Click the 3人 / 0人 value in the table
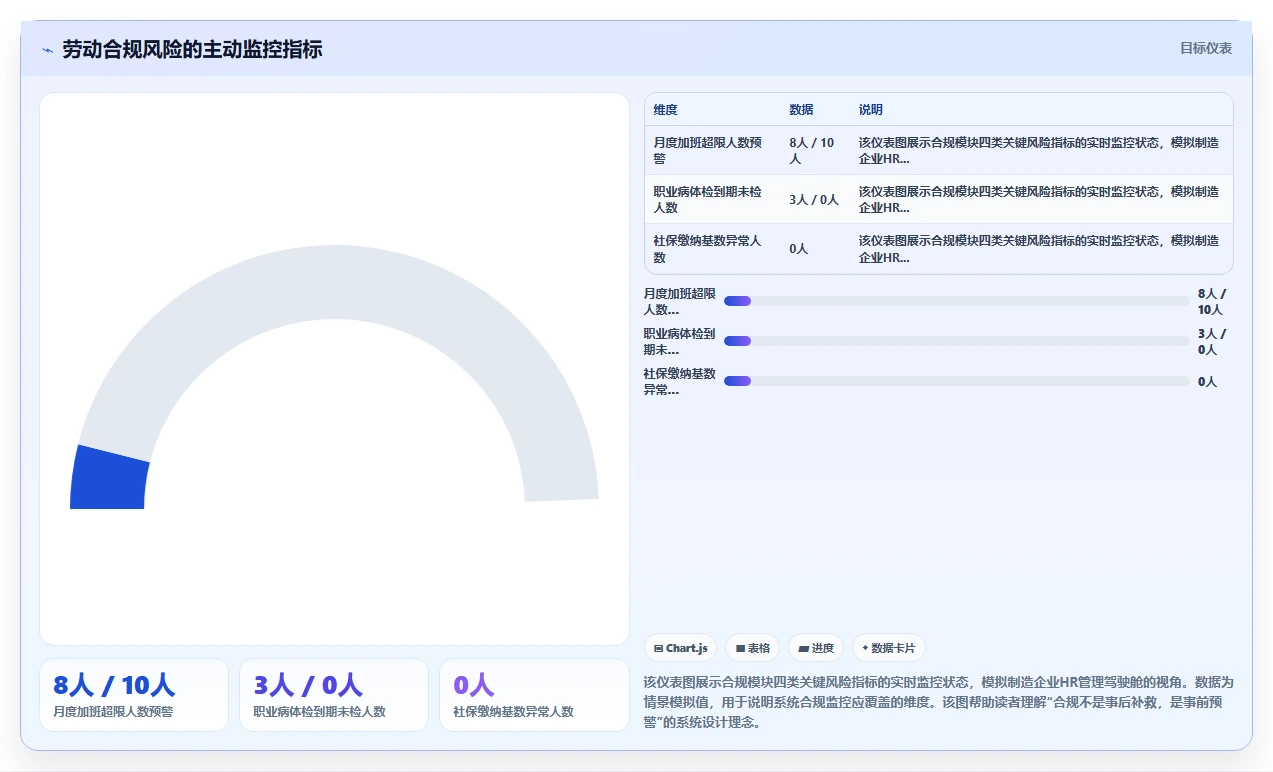 (x=814, y=200)
